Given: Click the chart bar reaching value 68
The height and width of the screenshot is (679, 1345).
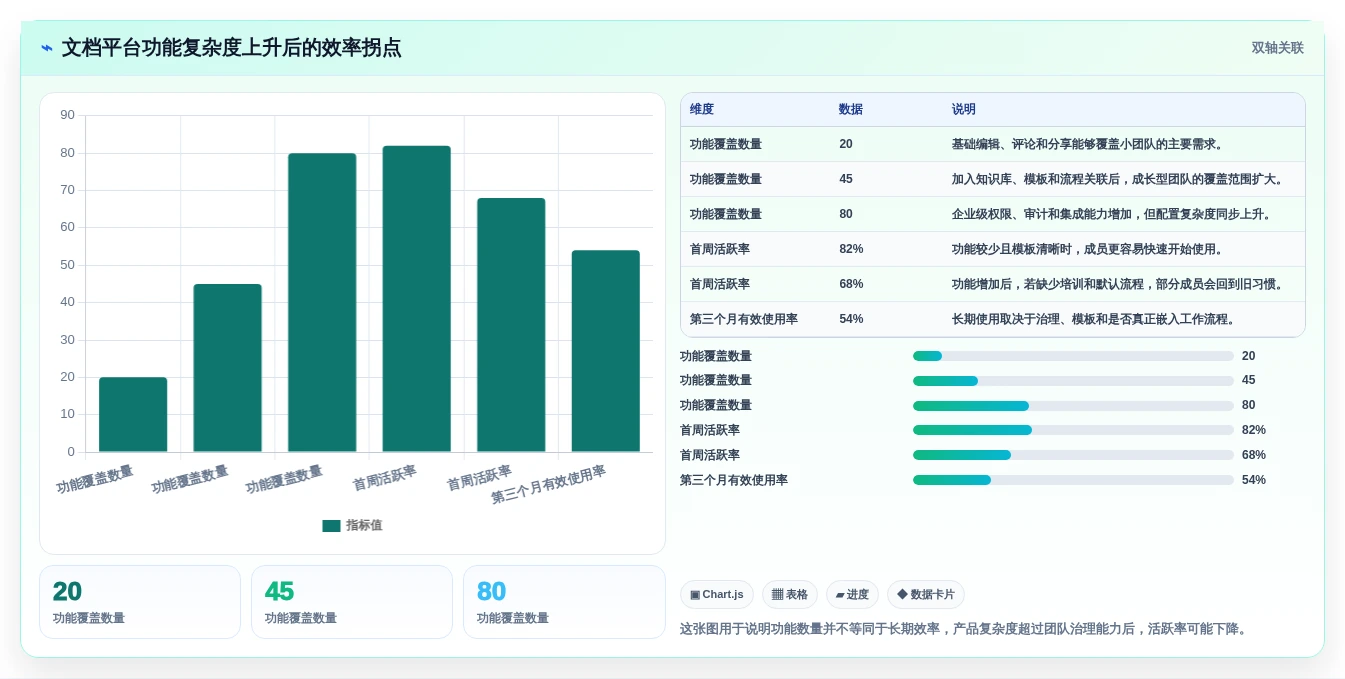Looking at the screenshot, I should (511, 325).
